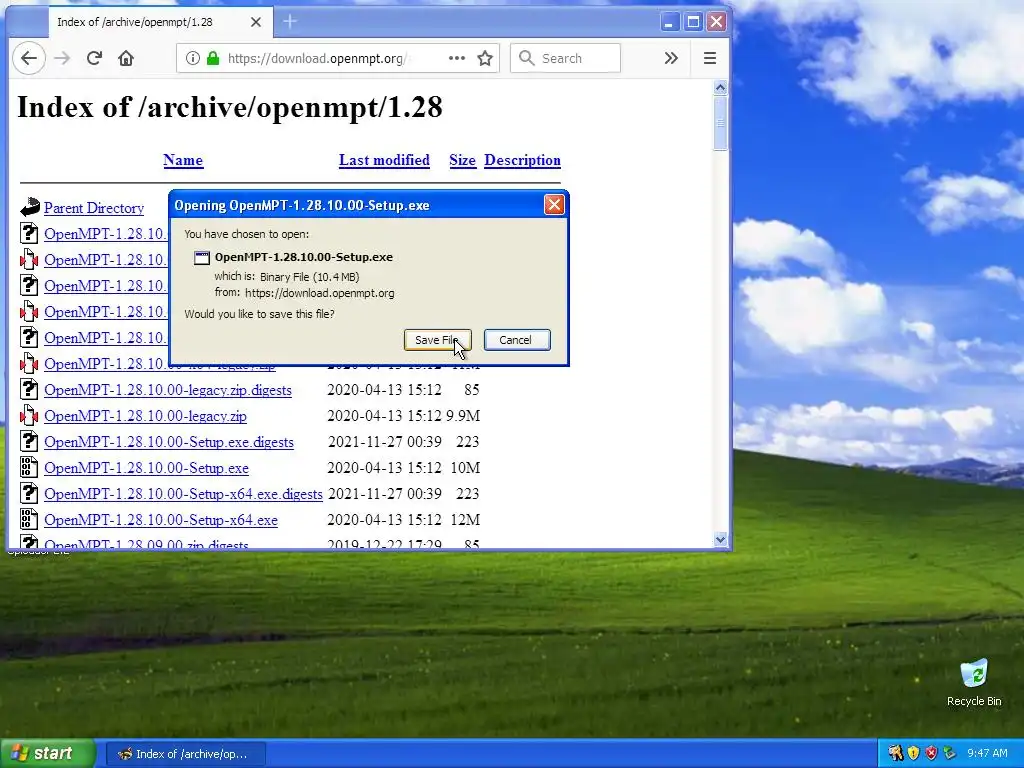This screenshot has width=1024, height=768.
Task: Click the browser Back arrow button
Action: [29, 58]
